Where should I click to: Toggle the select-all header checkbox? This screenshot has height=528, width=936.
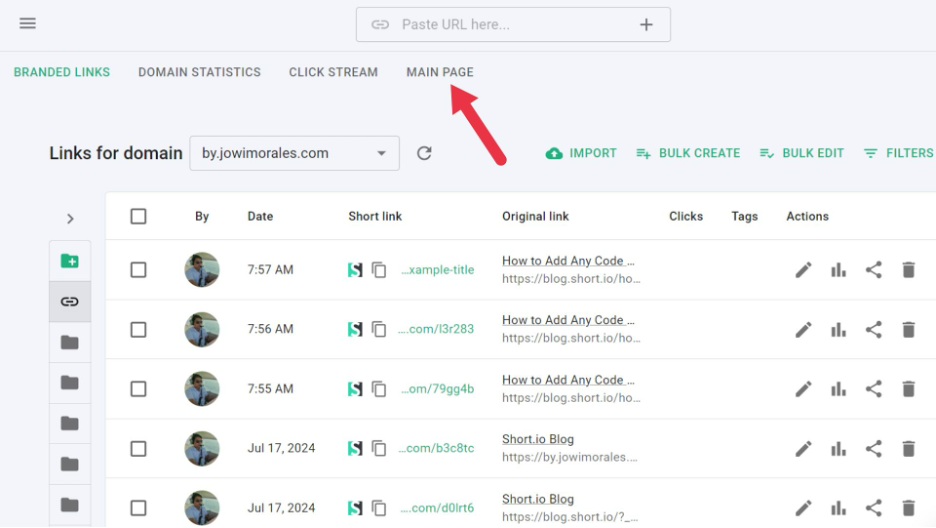tap(138, 216)
